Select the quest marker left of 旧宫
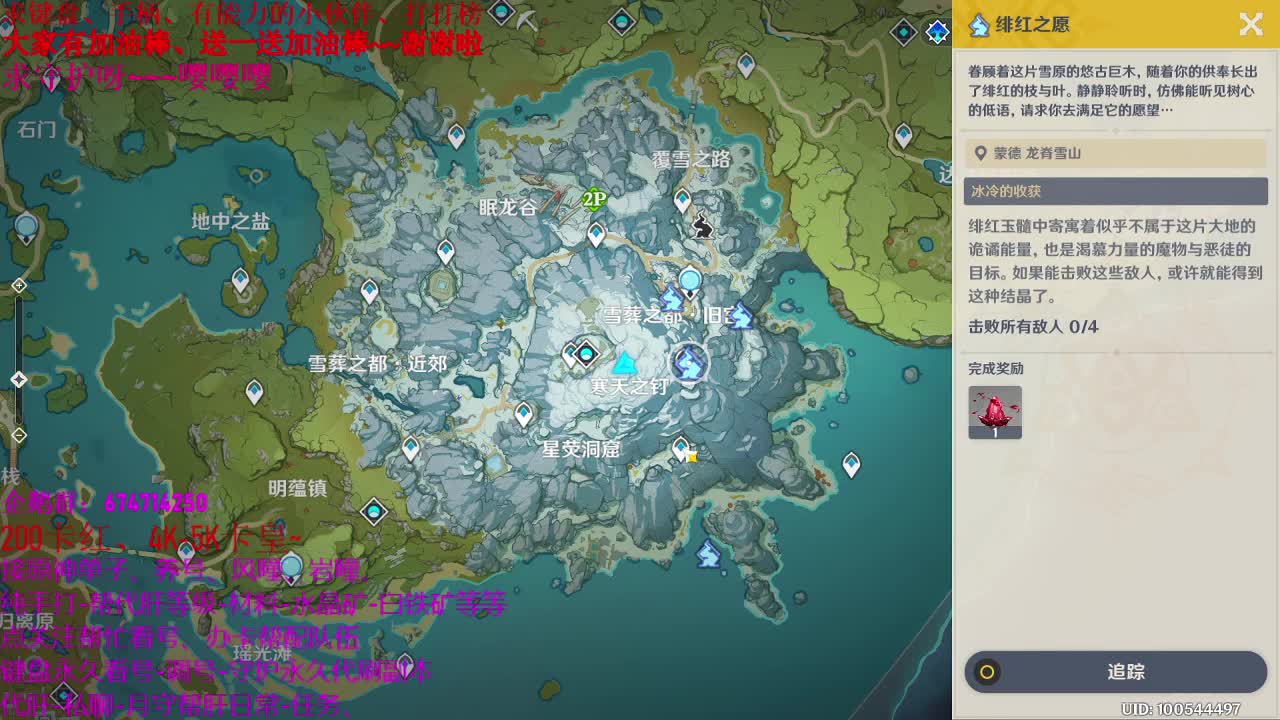This screenshot has width=1280, height=720. pyautogui.click(x=672, y=298)
